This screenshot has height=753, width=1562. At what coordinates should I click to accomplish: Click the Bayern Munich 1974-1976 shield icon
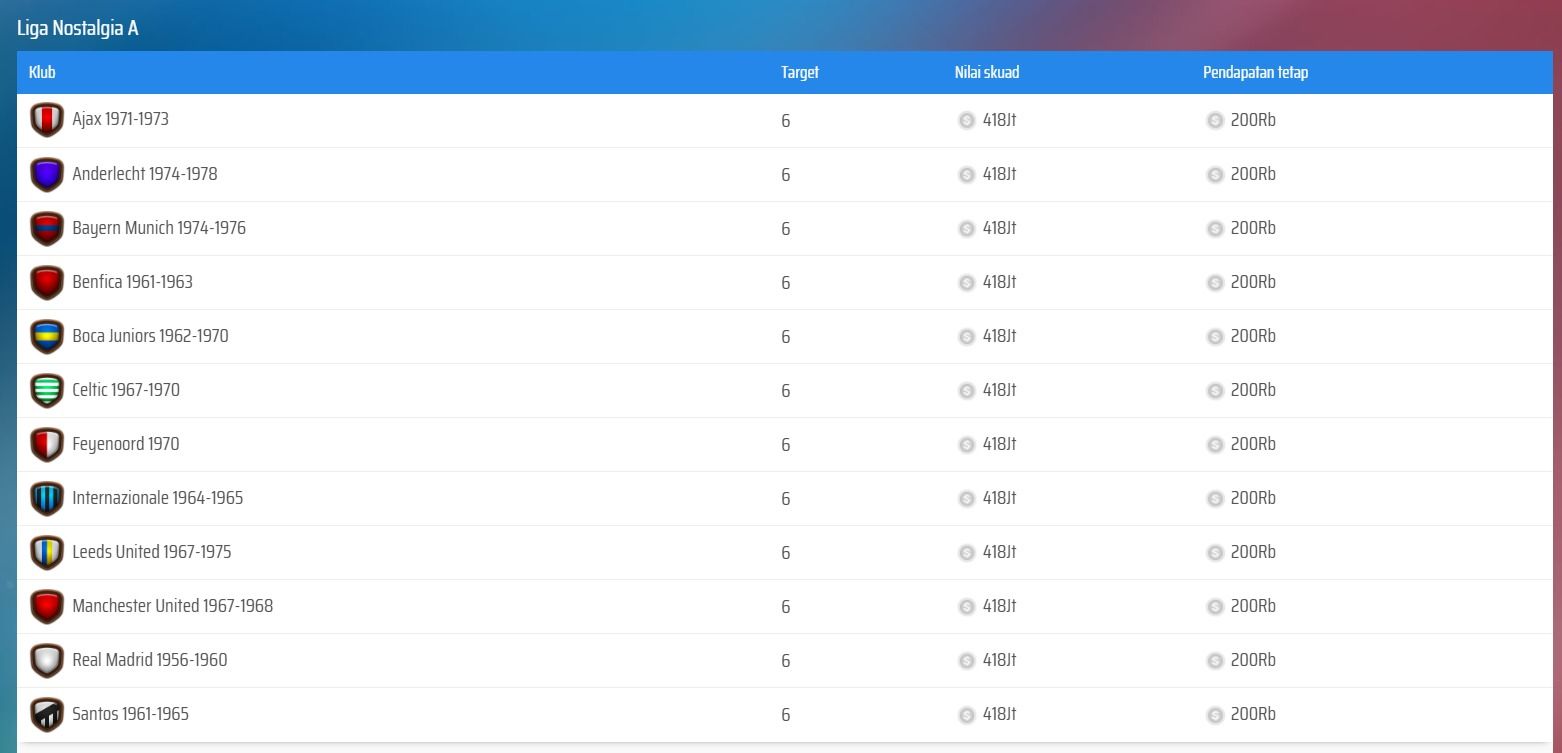(x=47, y=228)
